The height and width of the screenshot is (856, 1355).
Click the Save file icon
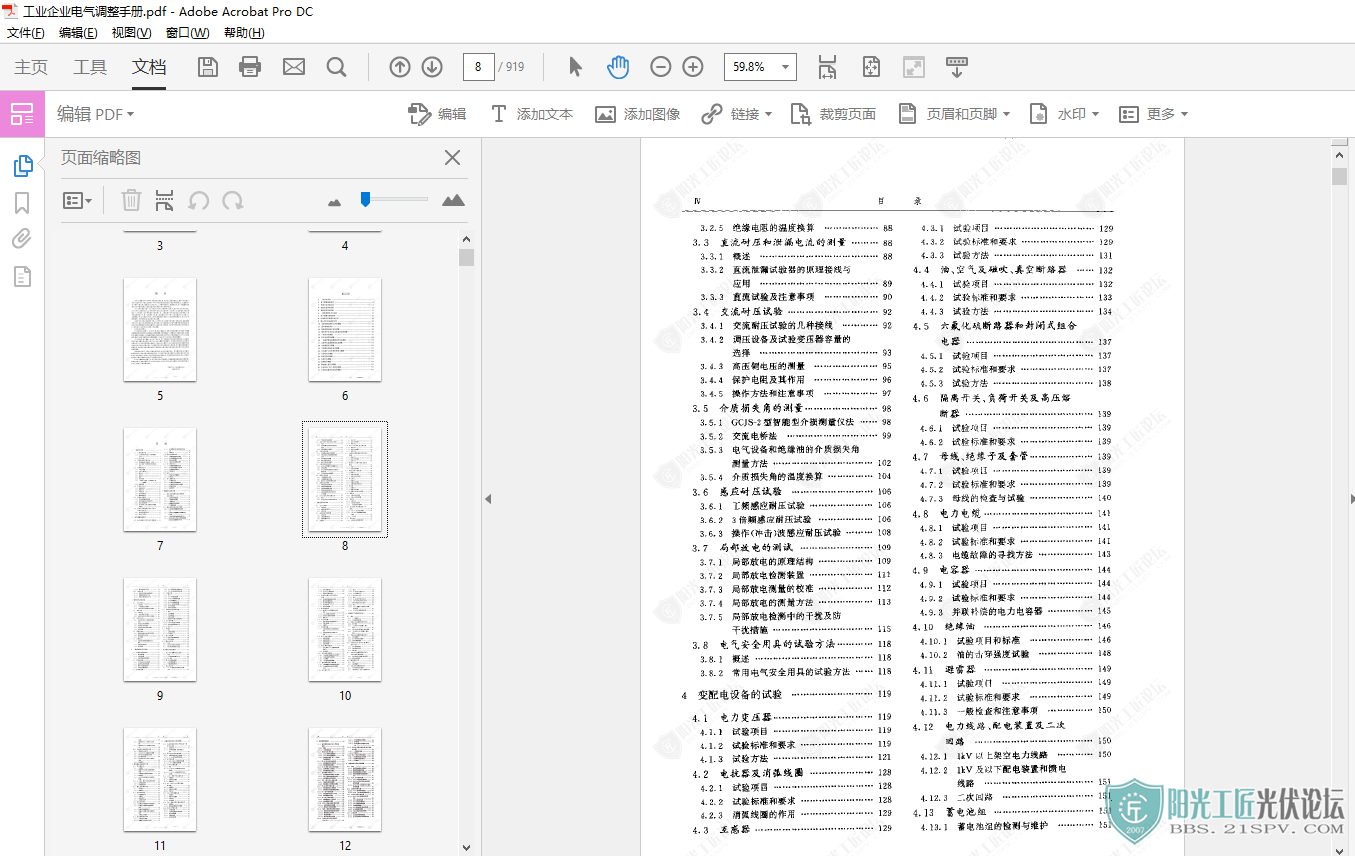pyautogui.click(x=208, y=67)
